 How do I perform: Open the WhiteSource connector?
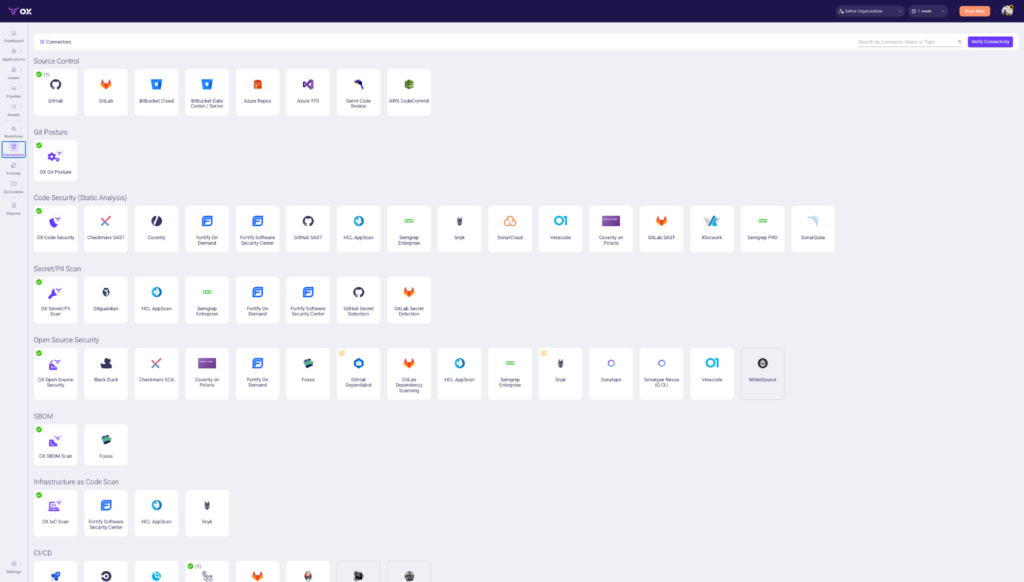pos(762,374)
